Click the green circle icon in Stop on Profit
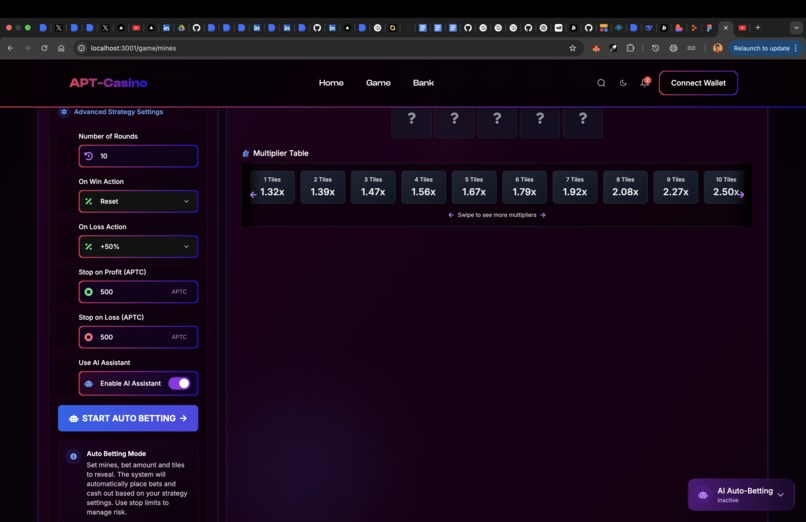Image resolution: width=806 pixels, height=522 pixels. click(89, 291)
